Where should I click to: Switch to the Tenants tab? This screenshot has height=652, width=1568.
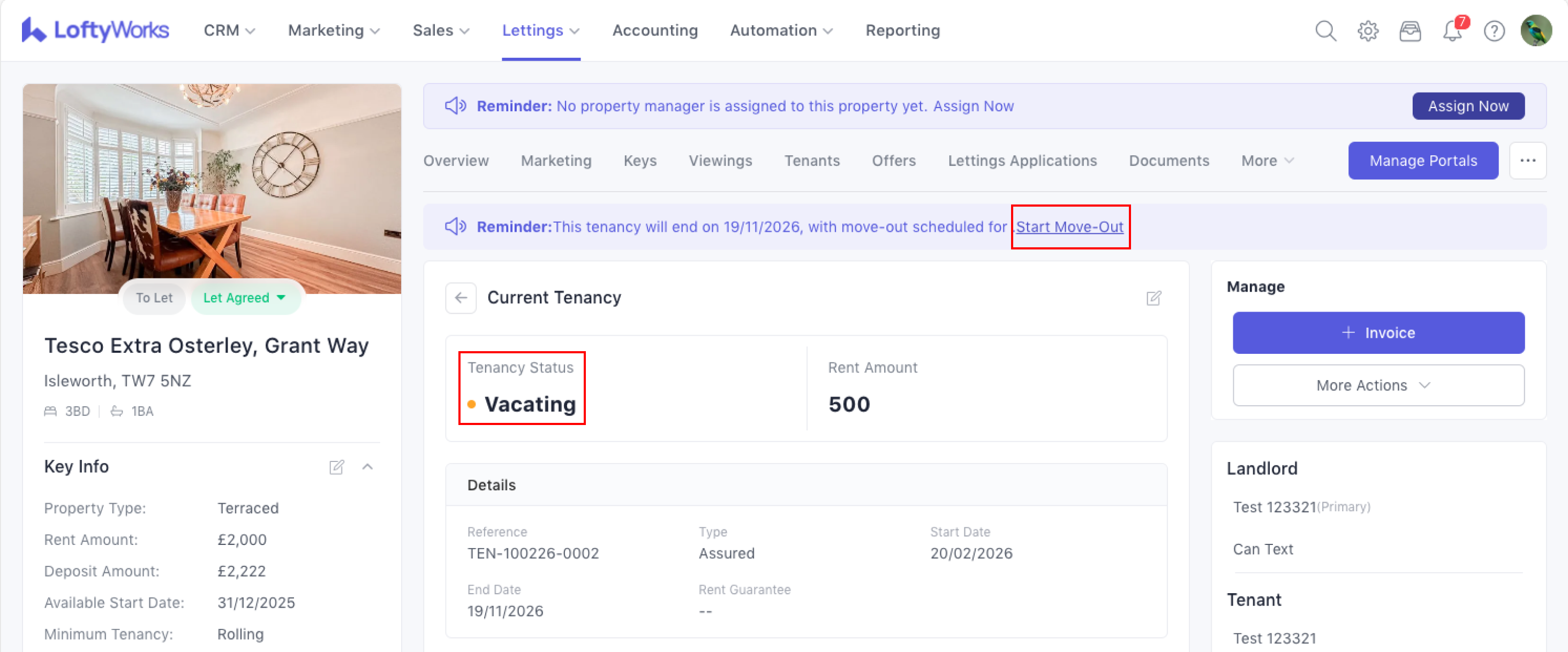click(811, 161)
